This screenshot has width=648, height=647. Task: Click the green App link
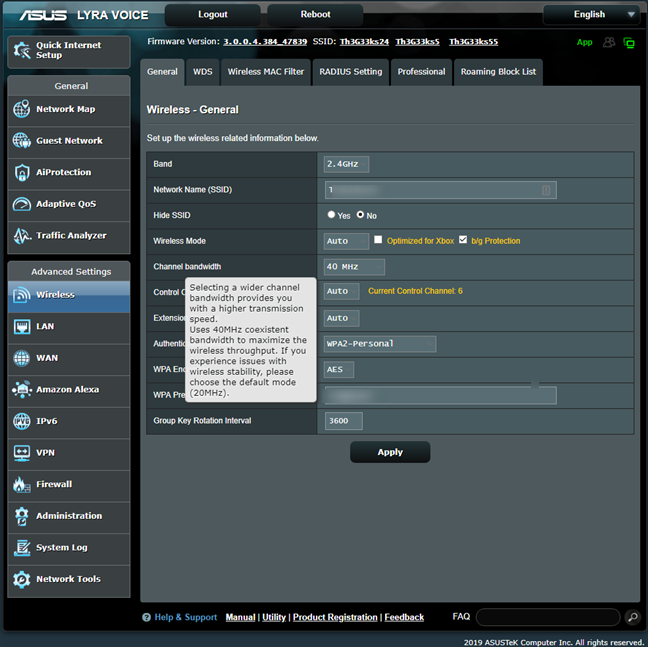(x=584, y=42)
